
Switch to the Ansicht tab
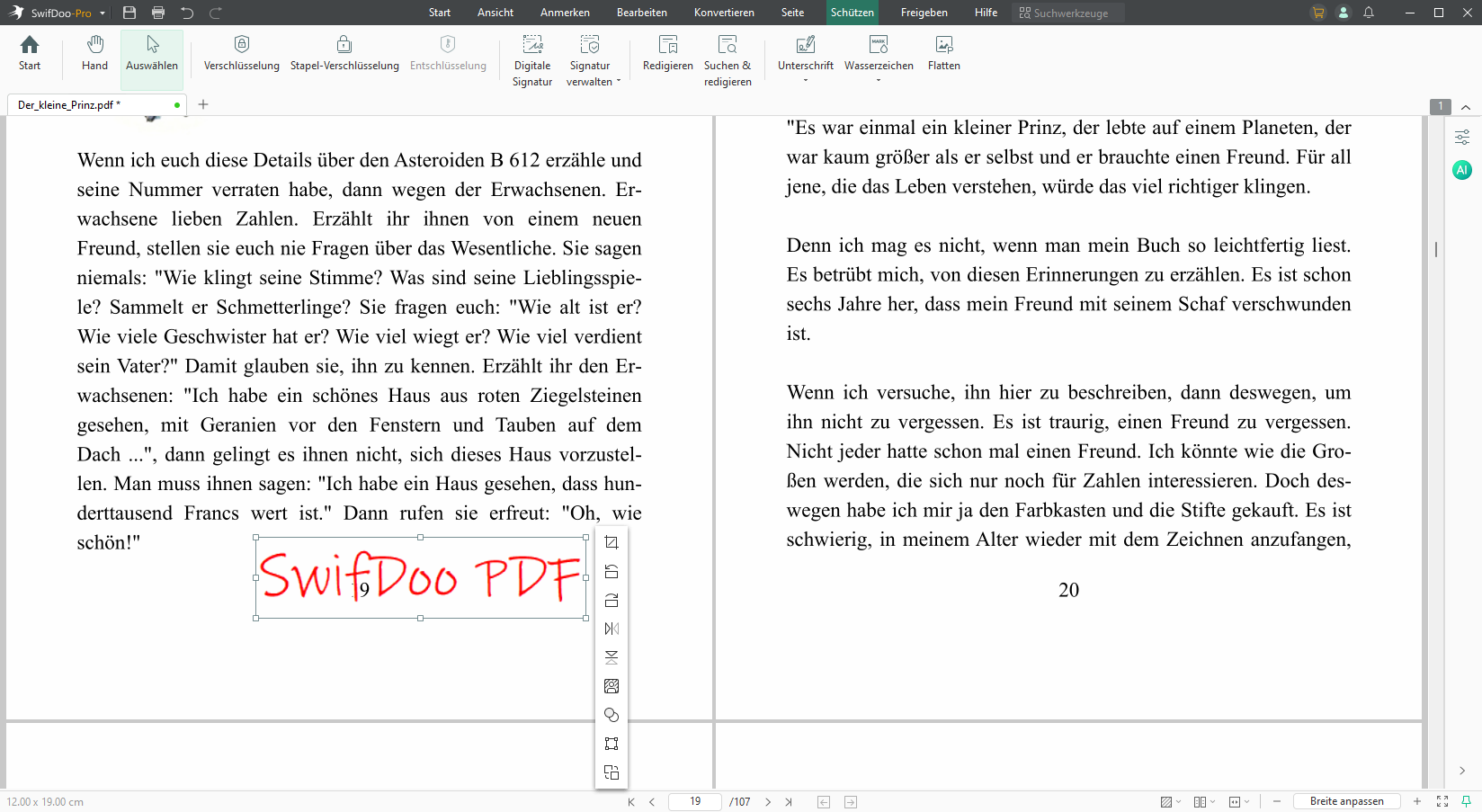495,13
